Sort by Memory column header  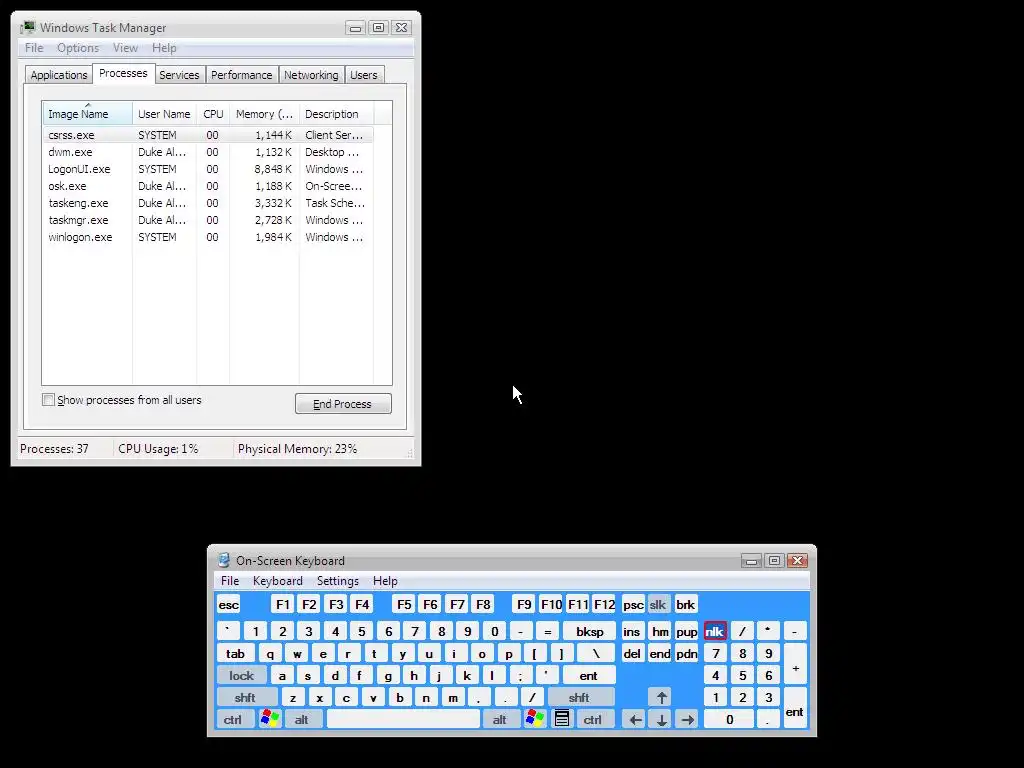[264, 114]
